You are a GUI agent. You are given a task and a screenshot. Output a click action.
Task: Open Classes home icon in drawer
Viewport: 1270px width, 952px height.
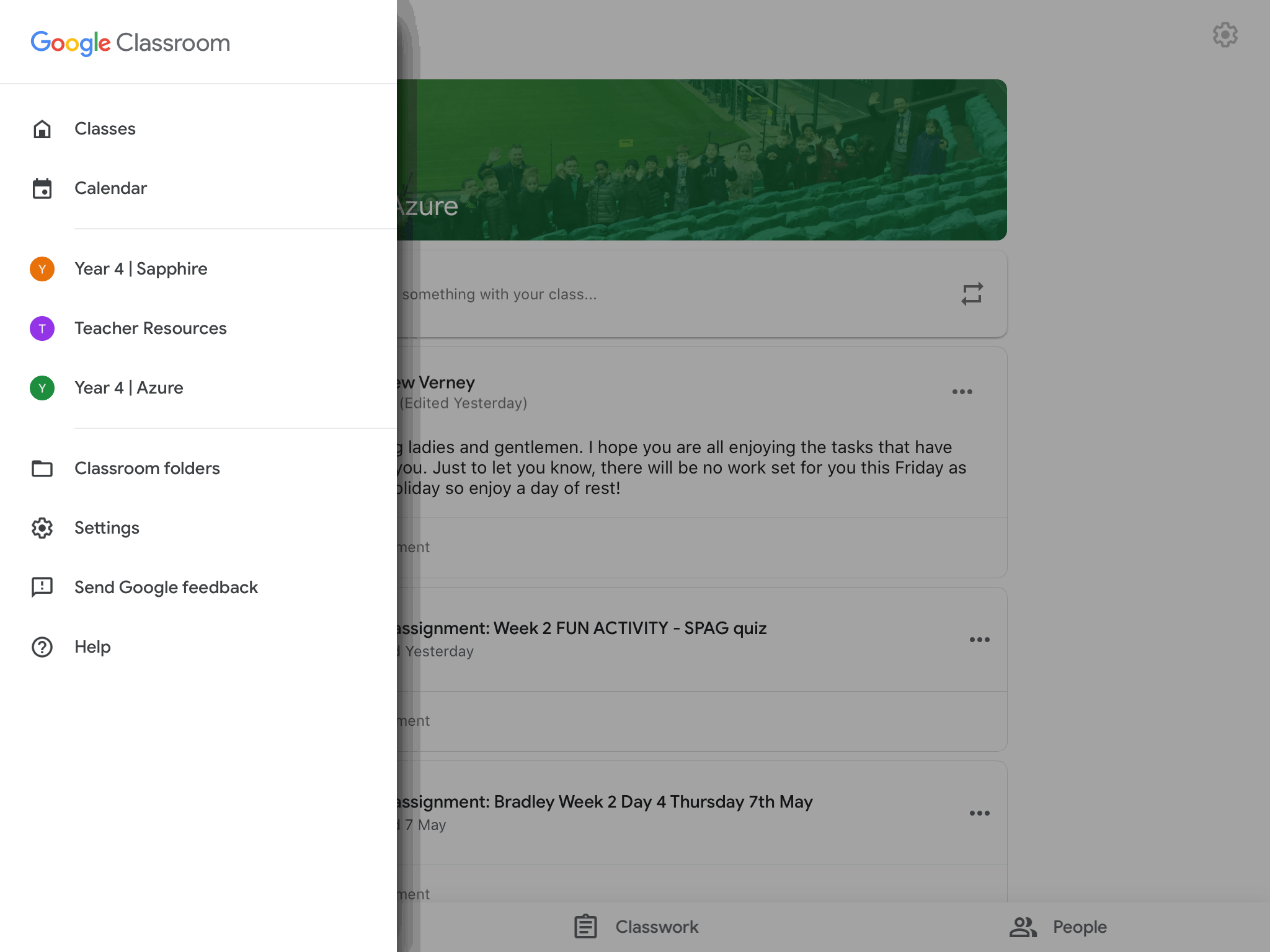42,129
